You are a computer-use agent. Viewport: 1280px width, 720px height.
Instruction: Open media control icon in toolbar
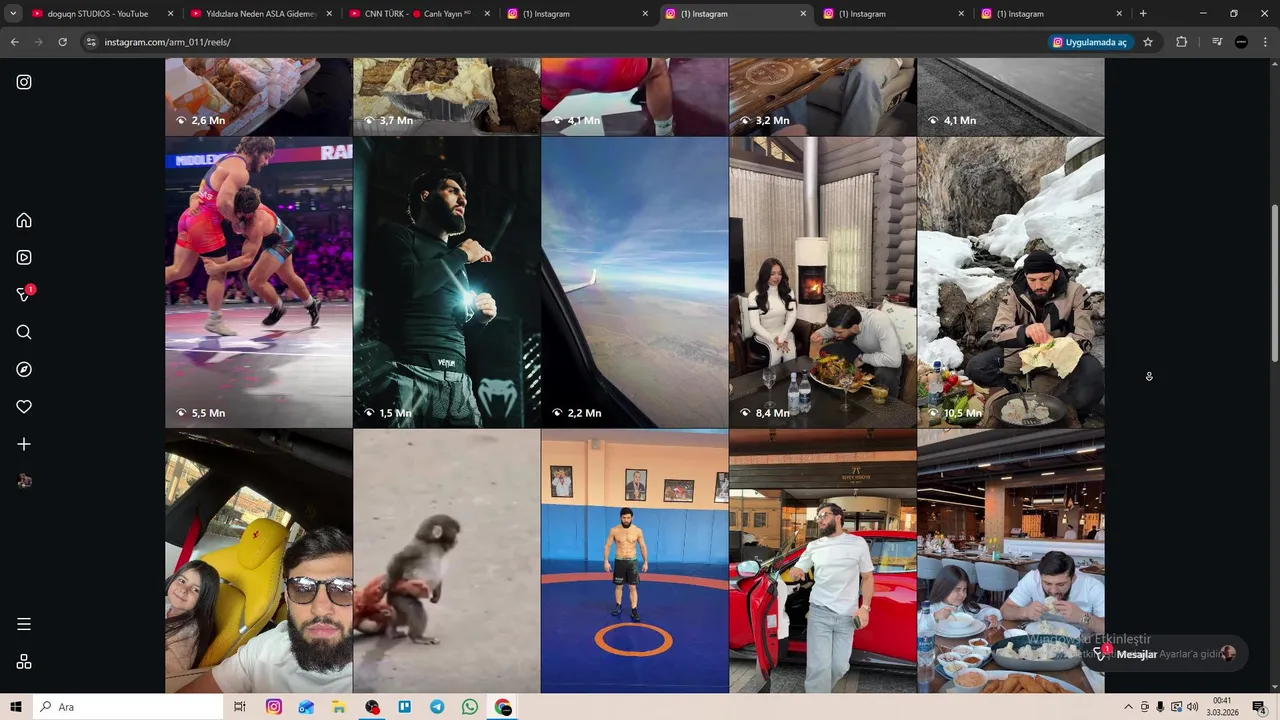tap(1217, 42)
